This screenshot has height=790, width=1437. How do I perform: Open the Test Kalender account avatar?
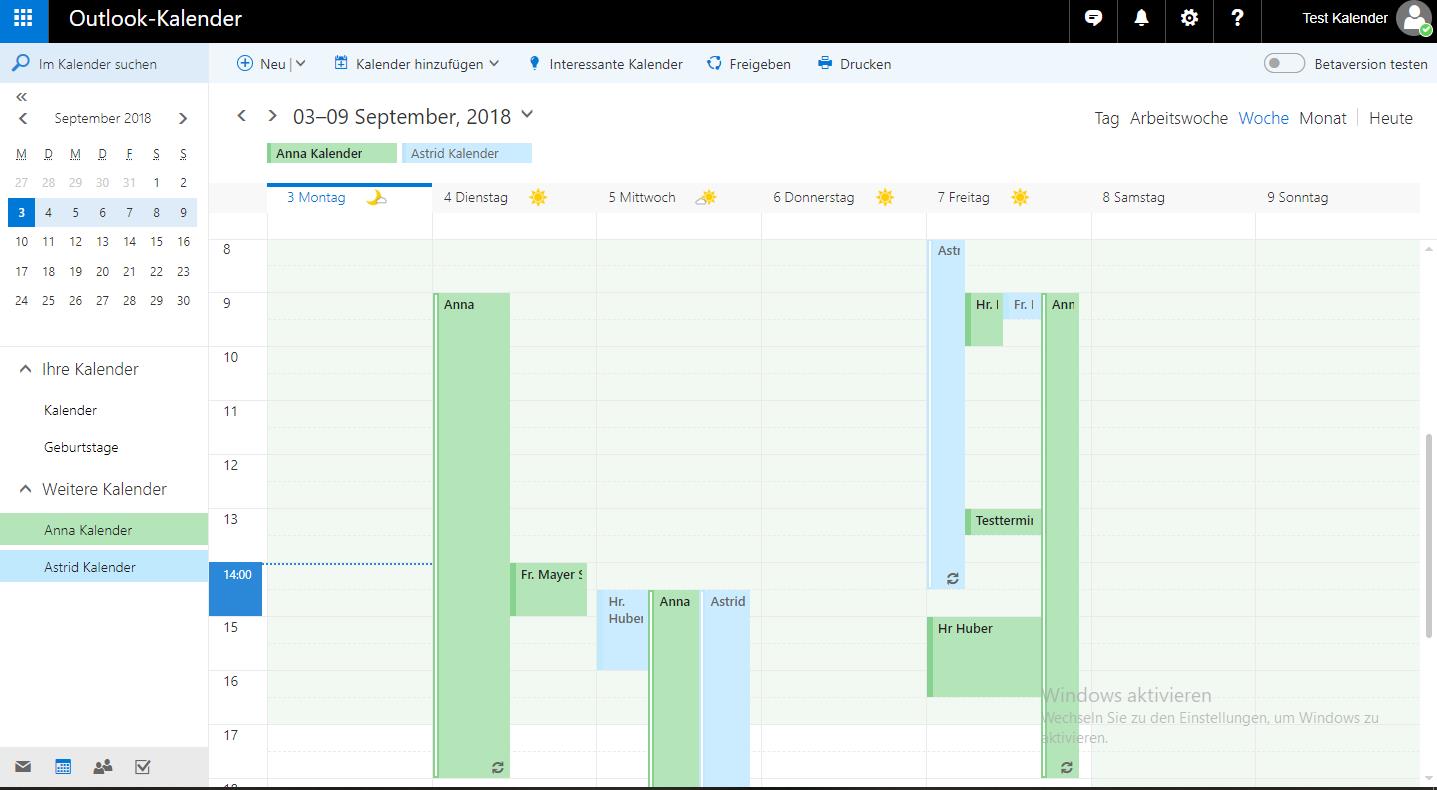click(1414, 18)
